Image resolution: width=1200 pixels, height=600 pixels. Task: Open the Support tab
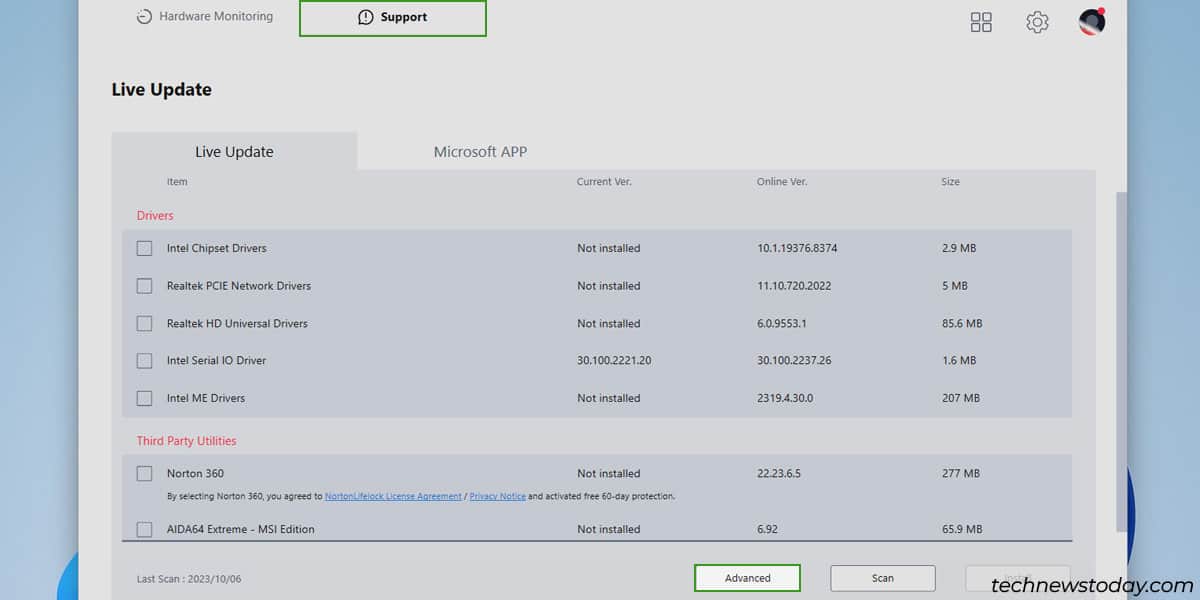pos(393,18)
